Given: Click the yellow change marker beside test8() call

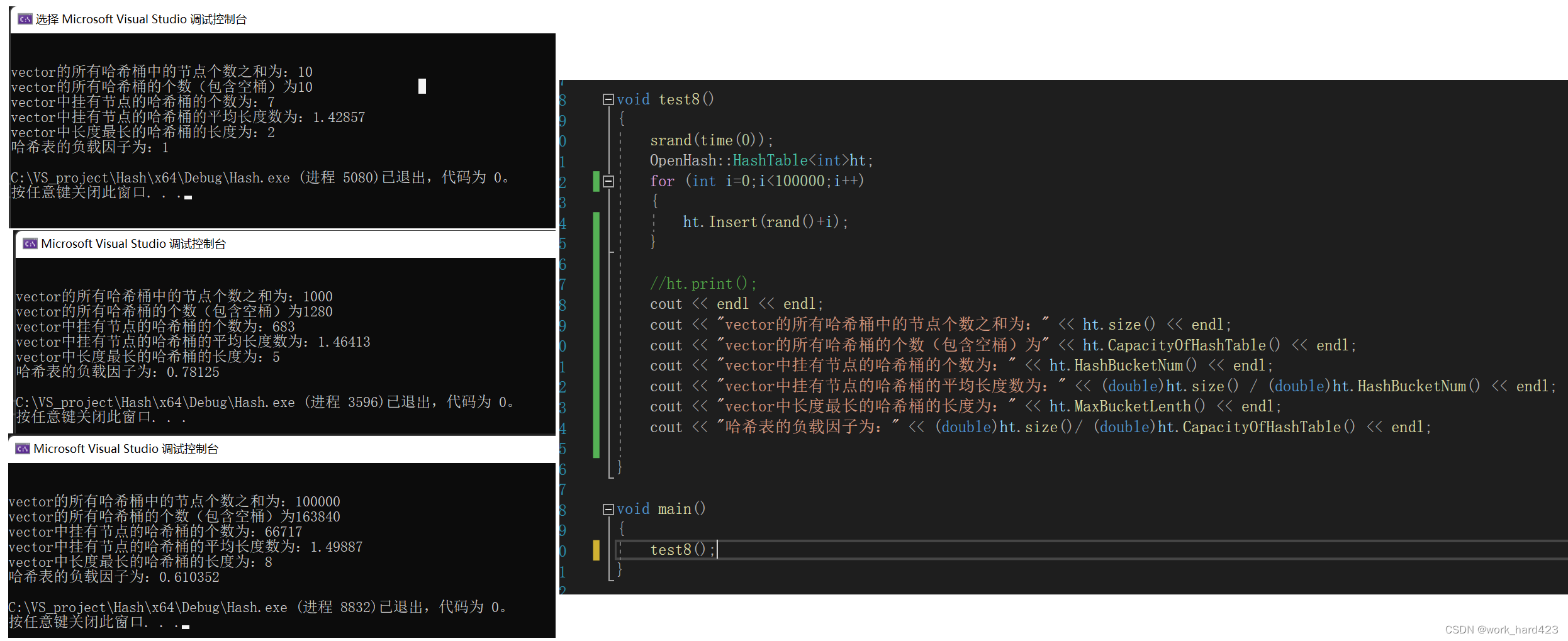Looking at the screenshot, I should 596,550.
